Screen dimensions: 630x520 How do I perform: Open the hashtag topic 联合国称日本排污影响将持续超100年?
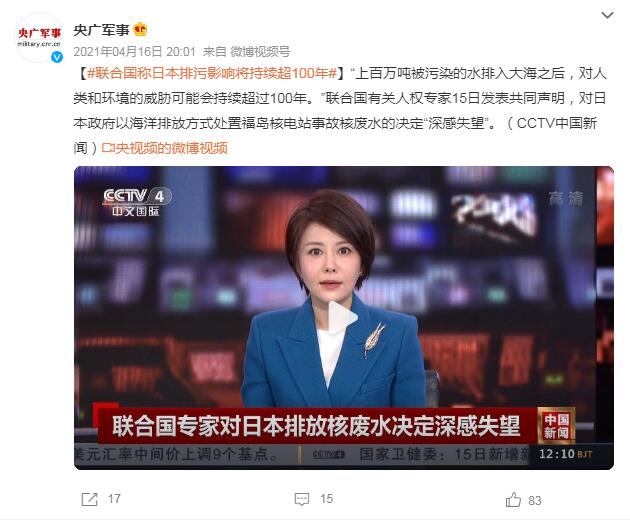pos(212,73)
